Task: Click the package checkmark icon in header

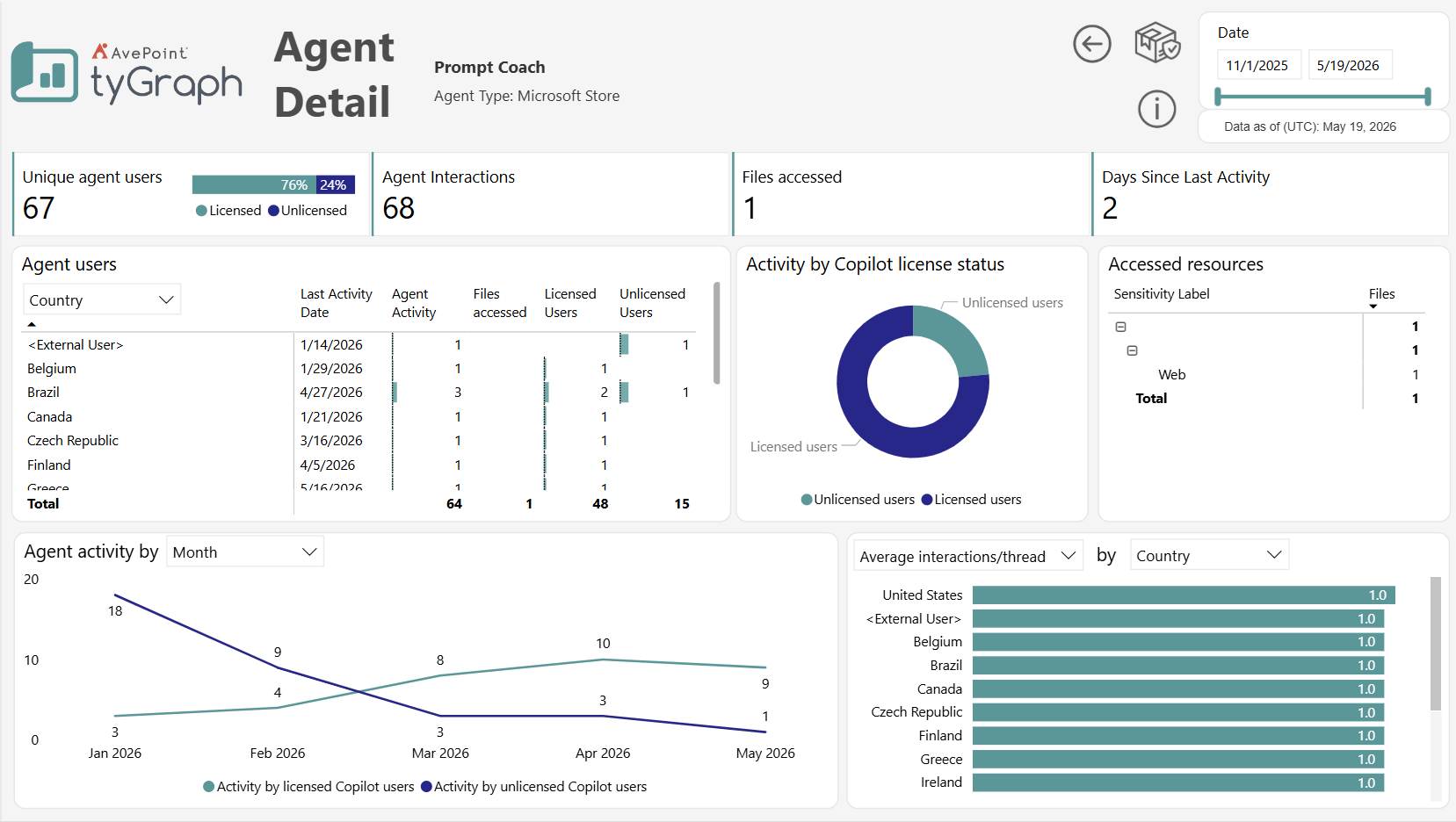Action: 1157,43
